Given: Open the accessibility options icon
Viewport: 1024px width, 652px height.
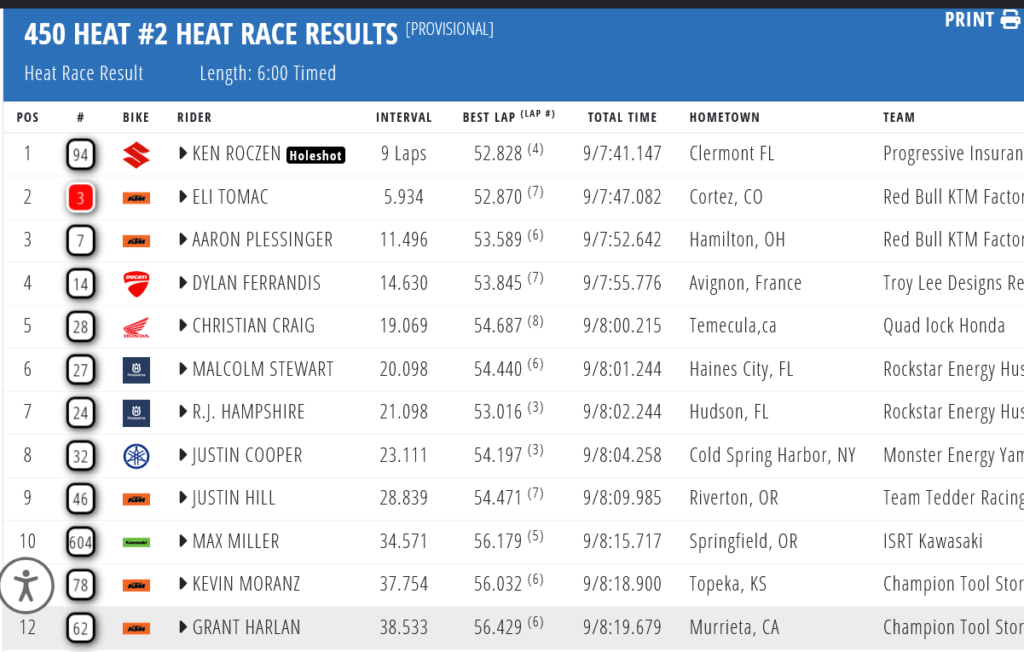Looking at the screenshot, I should pos(26,585).
